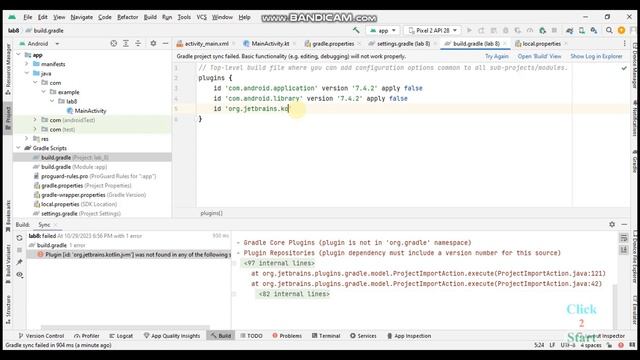The width and height of the screenshot is (640, 360).
Task: Click Open 'Build' View link
Action: pos(539,56)
